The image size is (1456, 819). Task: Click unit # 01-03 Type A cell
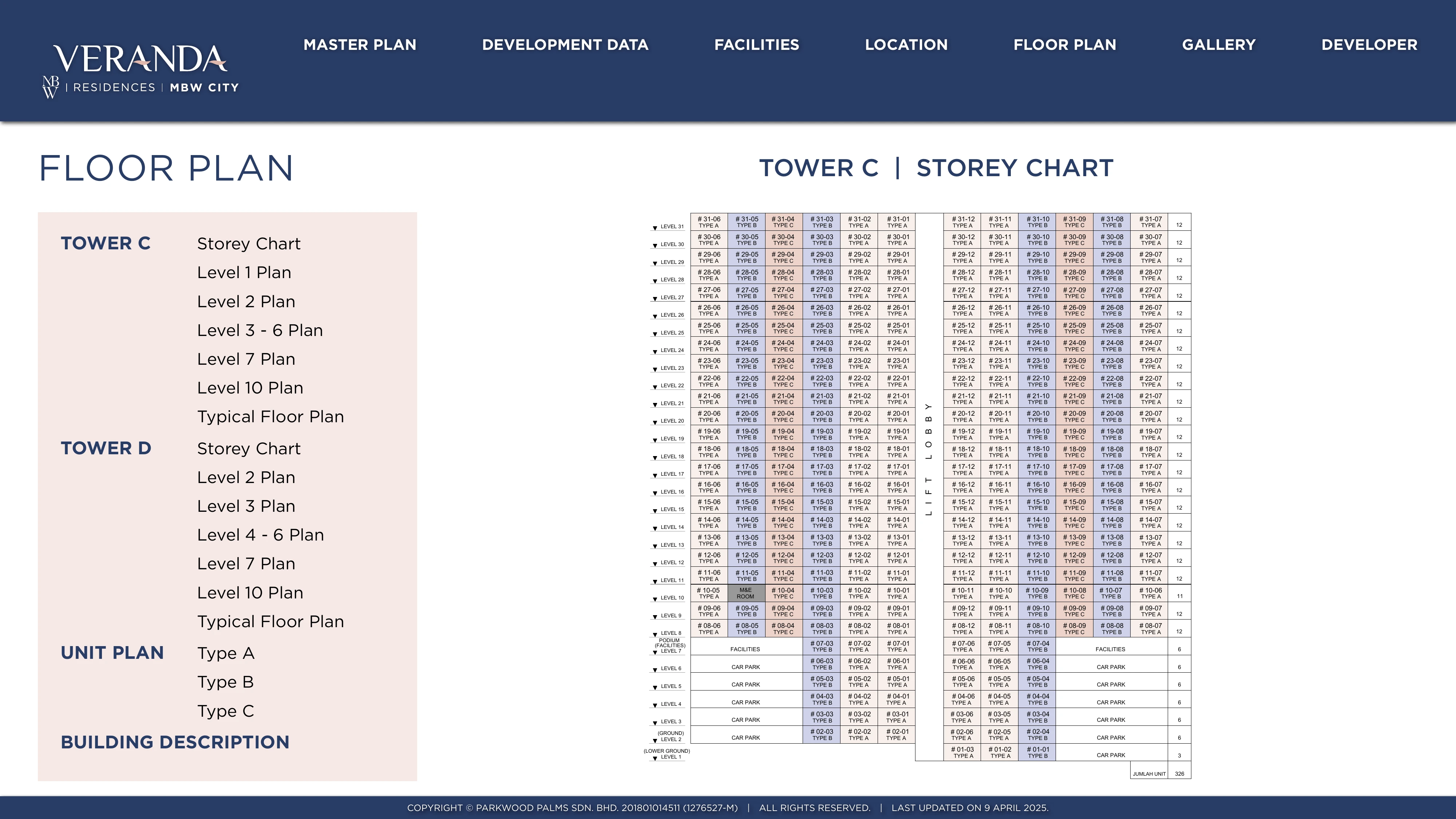pos(962,752)
